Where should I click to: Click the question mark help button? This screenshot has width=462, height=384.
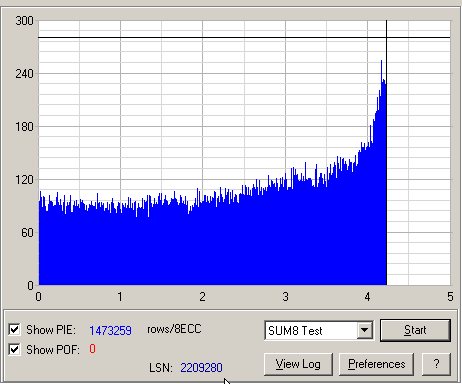tap(436, 364)
